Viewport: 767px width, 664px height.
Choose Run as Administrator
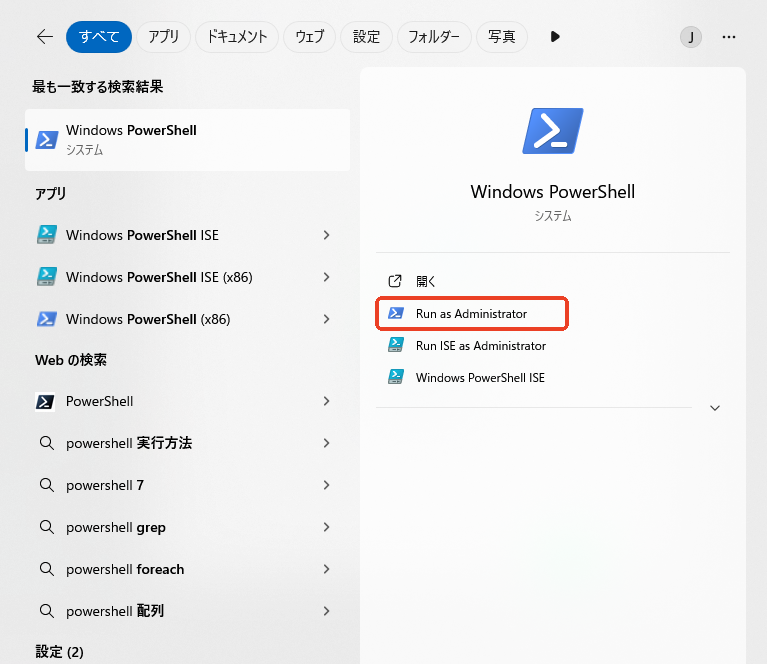coord(472,314)
